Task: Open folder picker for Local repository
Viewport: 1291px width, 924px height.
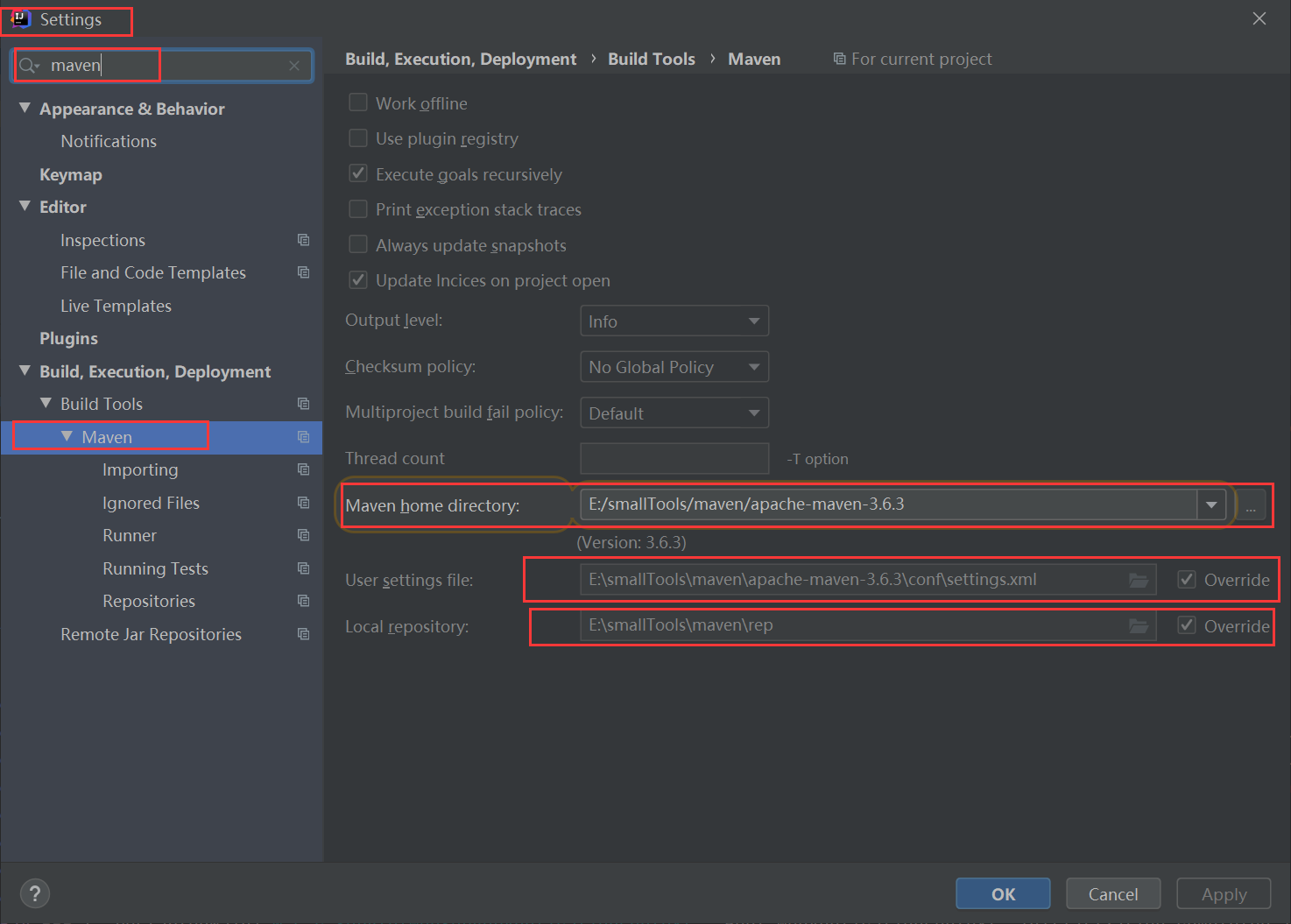Action: (1138, 625)
